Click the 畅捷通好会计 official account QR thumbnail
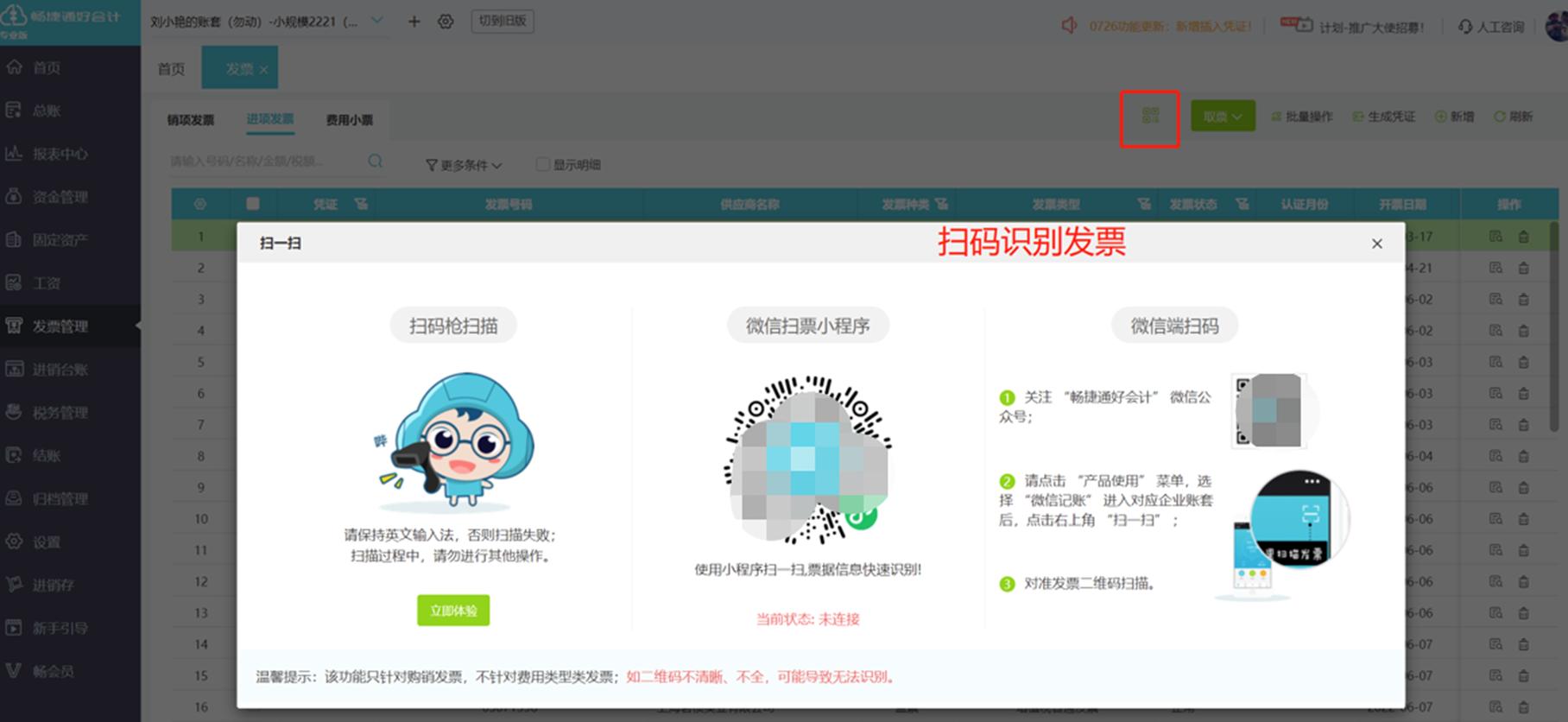The width and height of the screenshot is (1568, 722). [1268, 410]
